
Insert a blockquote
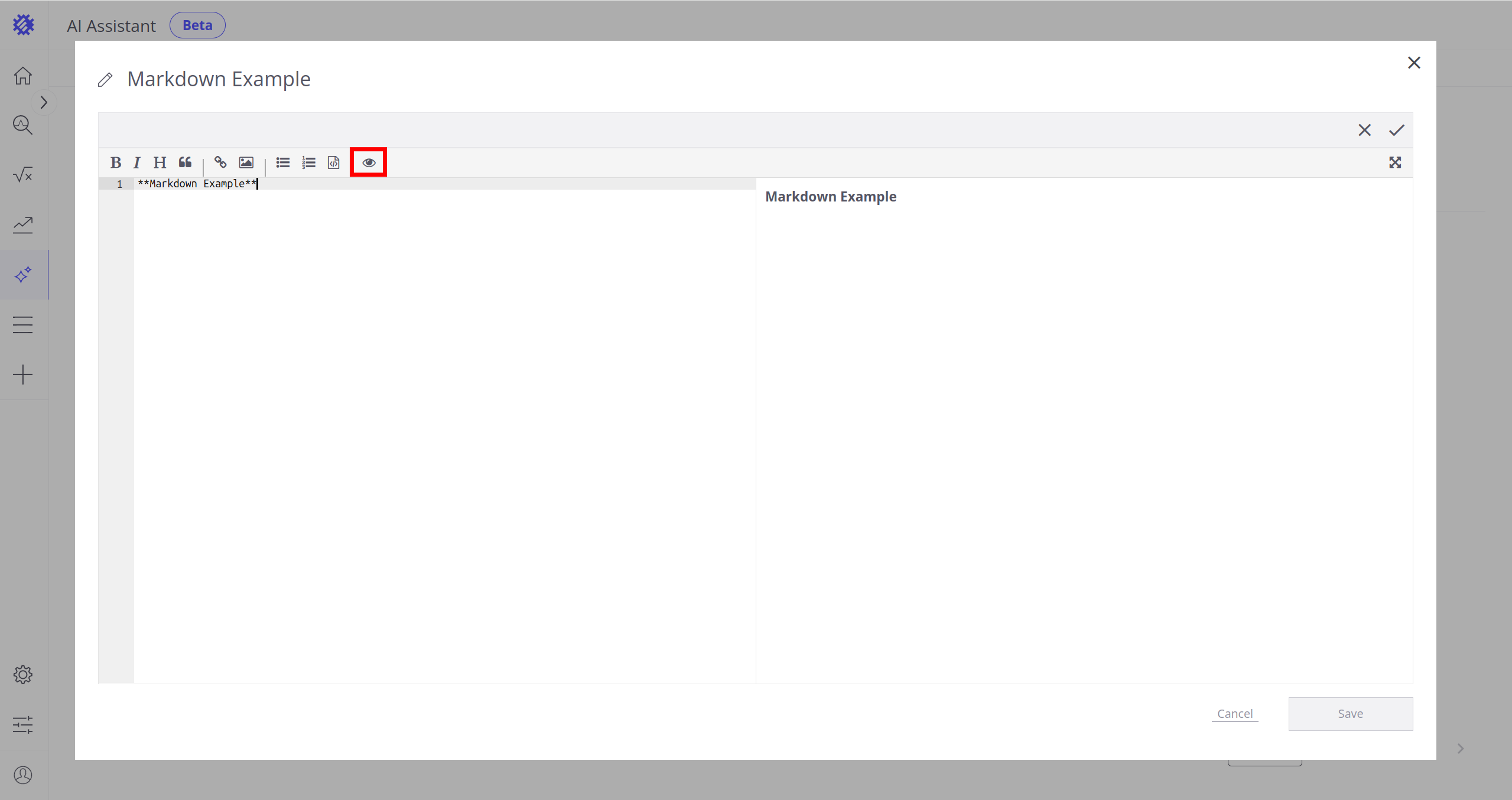(186, 162)
